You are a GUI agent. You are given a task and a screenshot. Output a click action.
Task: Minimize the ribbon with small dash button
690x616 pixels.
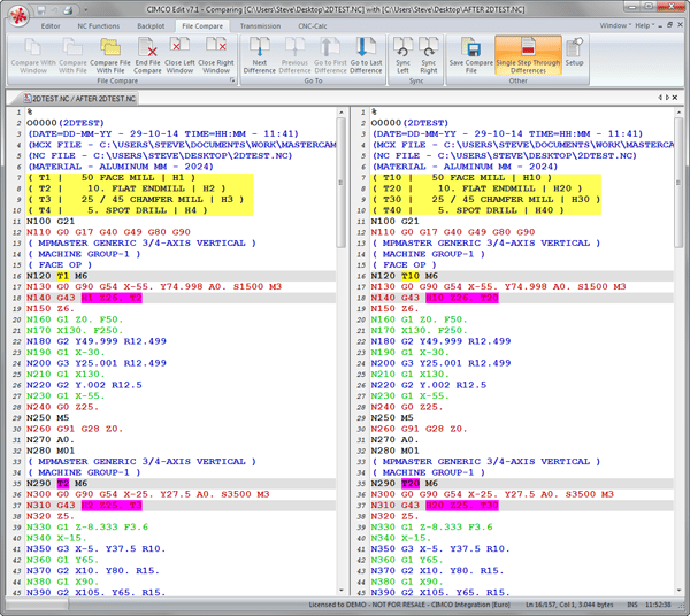[660, 26]
